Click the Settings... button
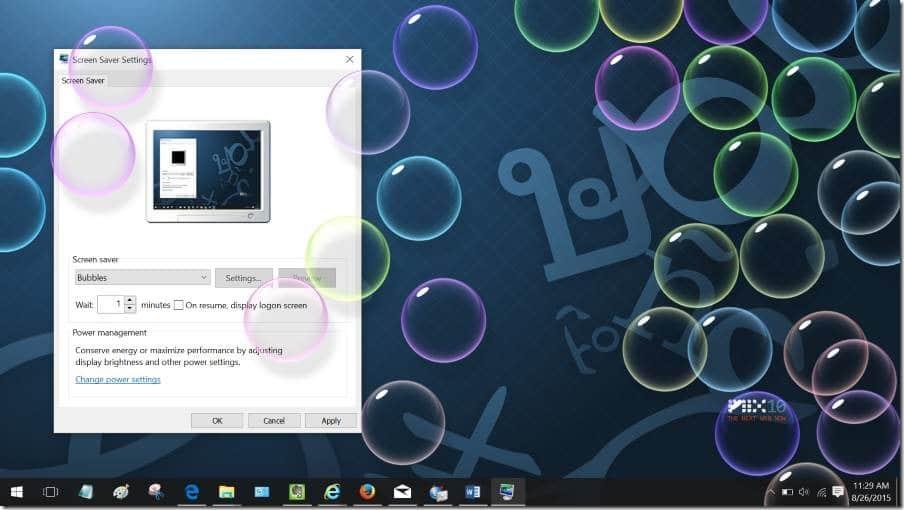 pos(244,277)
